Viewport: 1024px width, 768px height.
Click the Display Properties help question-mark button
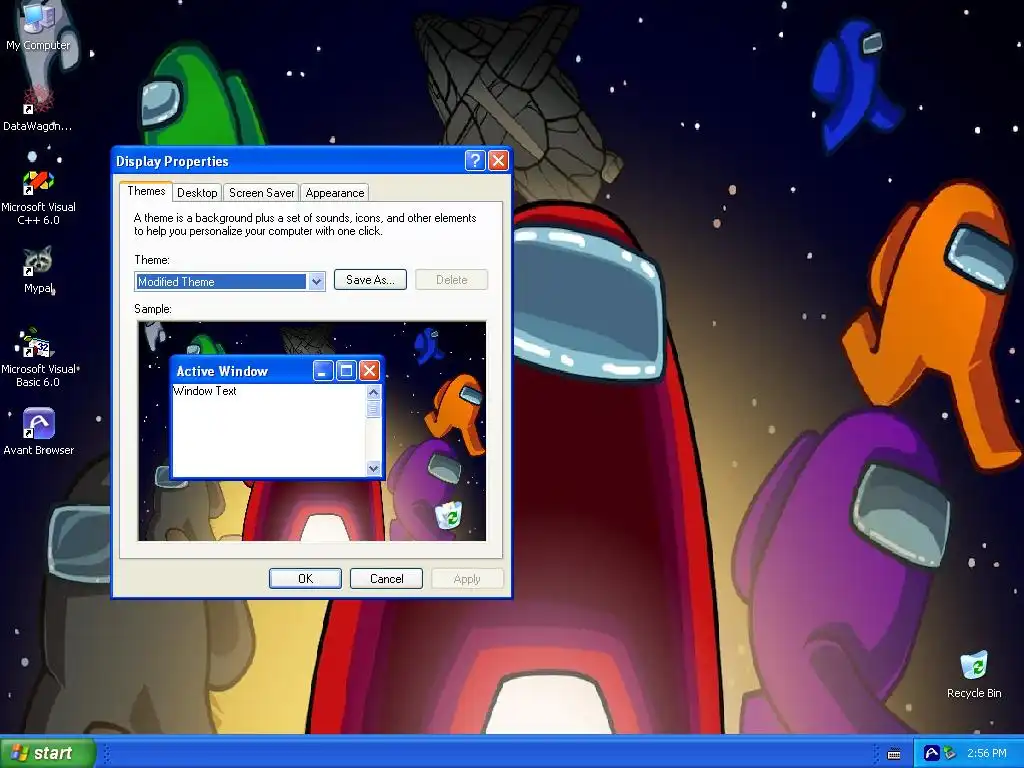(475, 161)
